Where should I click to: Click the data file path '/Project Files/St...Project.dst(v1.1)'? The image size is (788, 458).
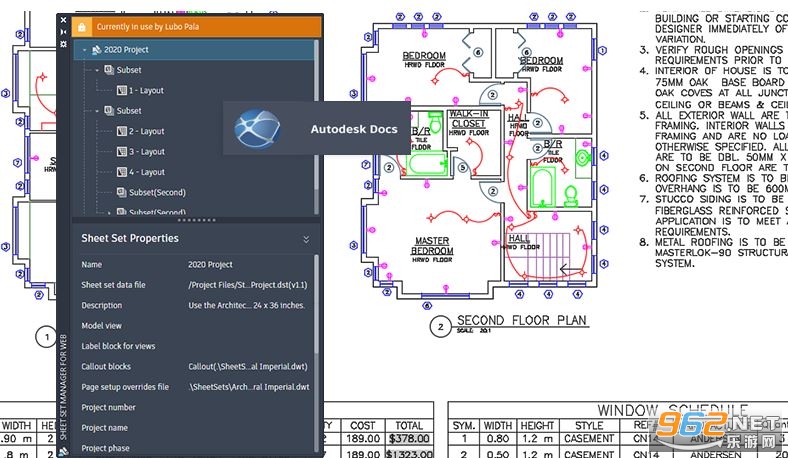click(x=247, y=285)
